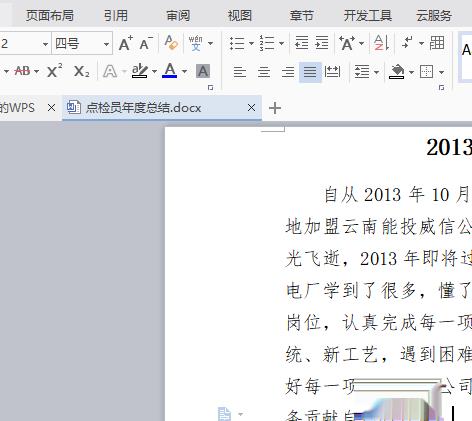
Task: Expand the font name dropdown arrow
Action: (45, 44)
